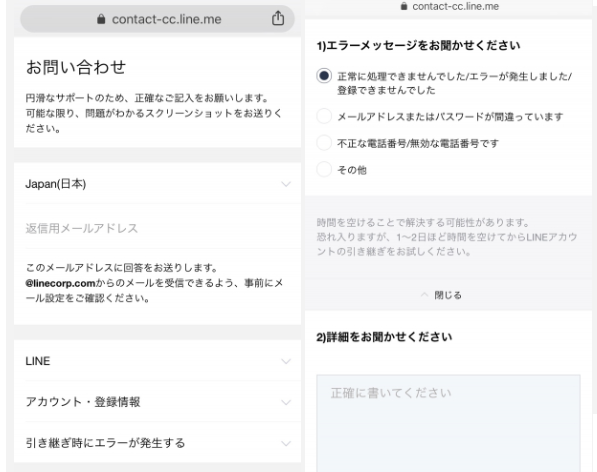Select the 正常に処理できませんでした radio option
597x472 pixels.
click(x=324, y=76)
